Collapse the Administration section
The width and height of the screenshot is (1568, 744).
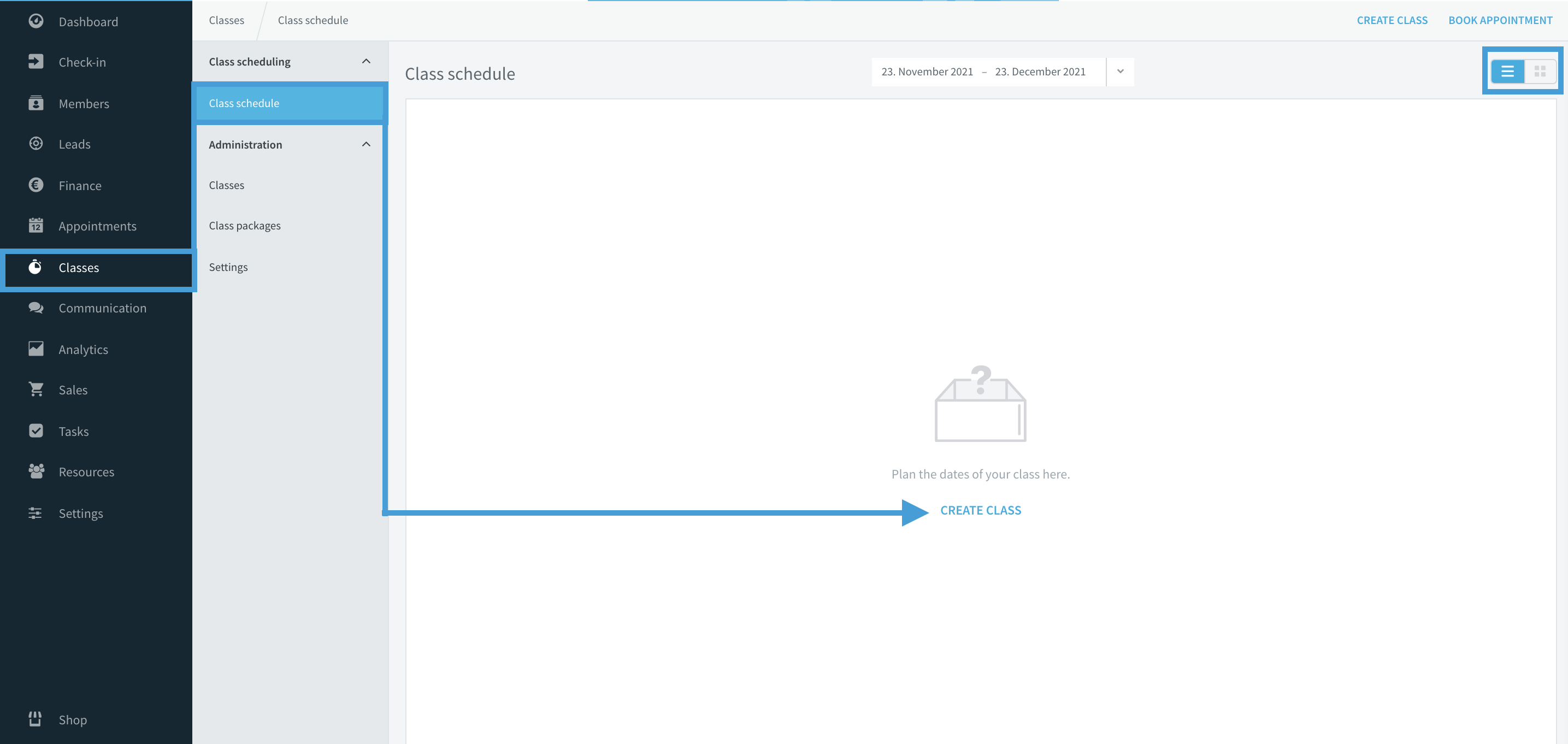(366, 144)
